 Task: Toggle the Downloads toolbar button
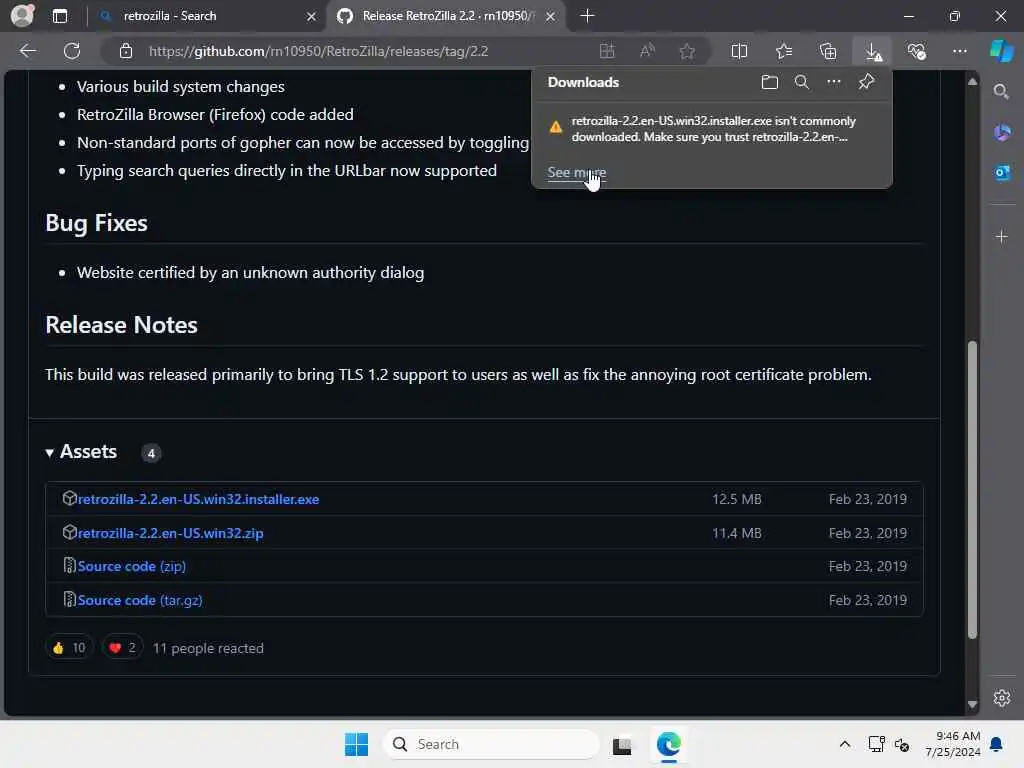[x=873, y=51]
